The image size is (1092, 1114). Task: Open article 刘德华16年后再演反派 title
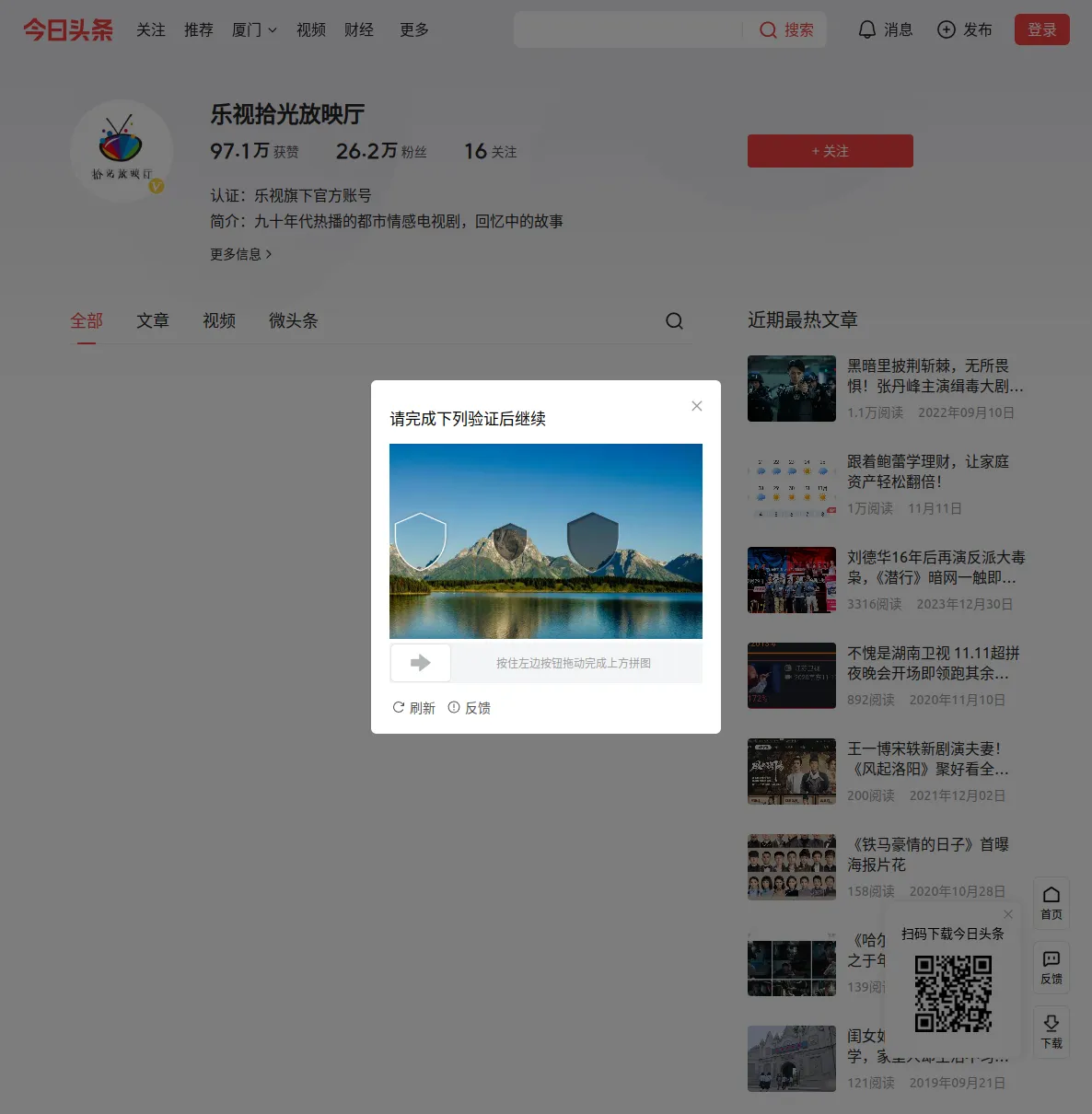tap(936, 567)
